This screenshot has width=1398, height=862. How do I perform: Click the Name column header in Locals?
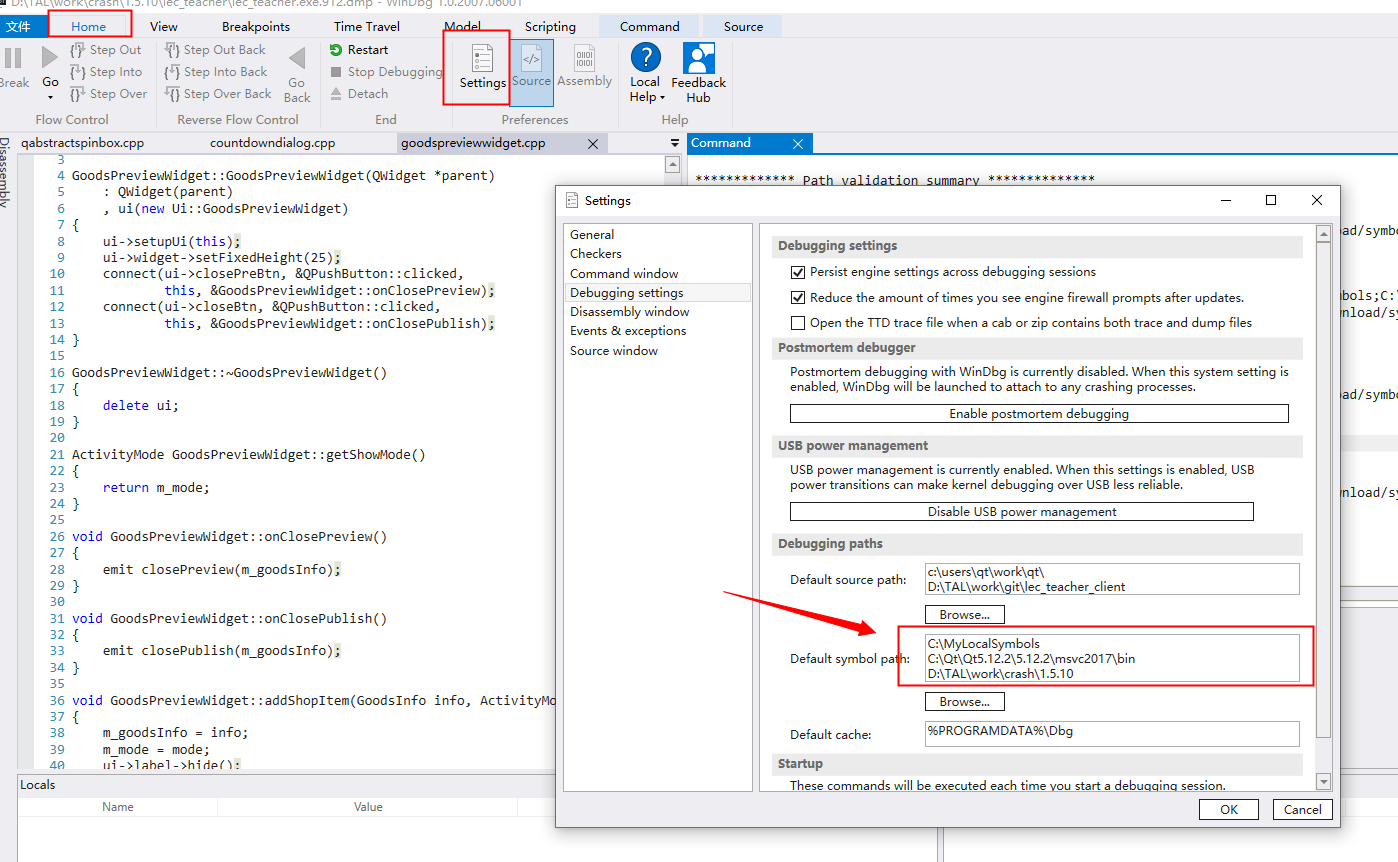click(118, 807)
